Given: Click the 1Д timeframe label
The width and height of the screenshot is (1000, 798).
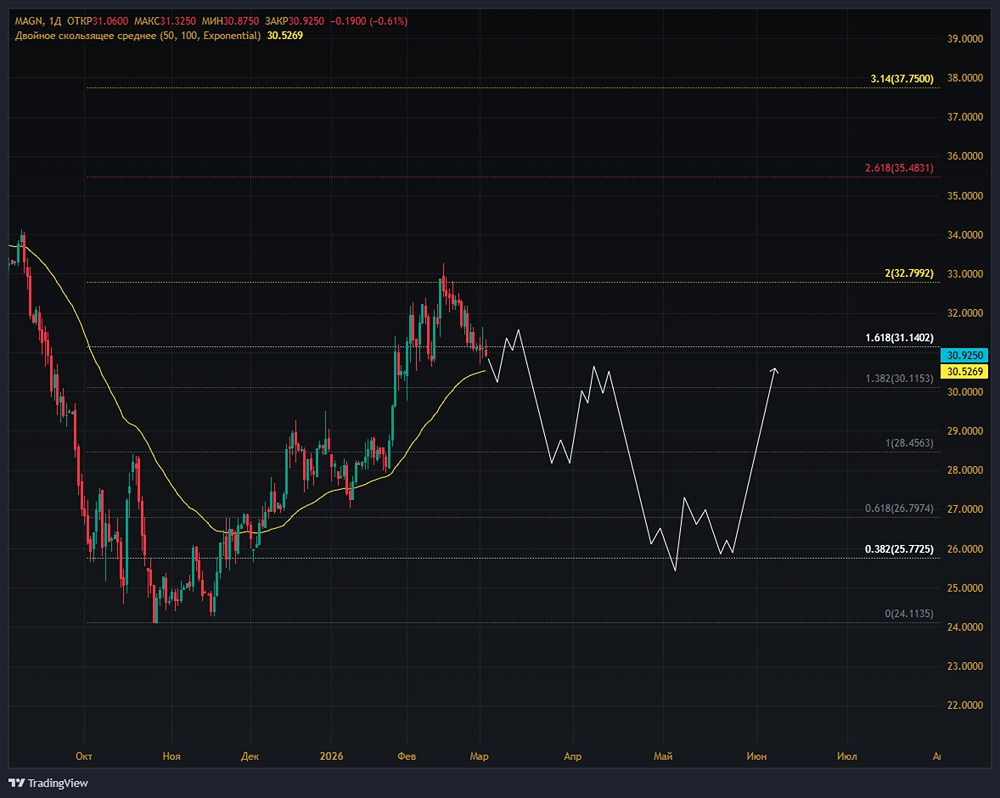Looking at the screenshot, I should tap(55, 21).
